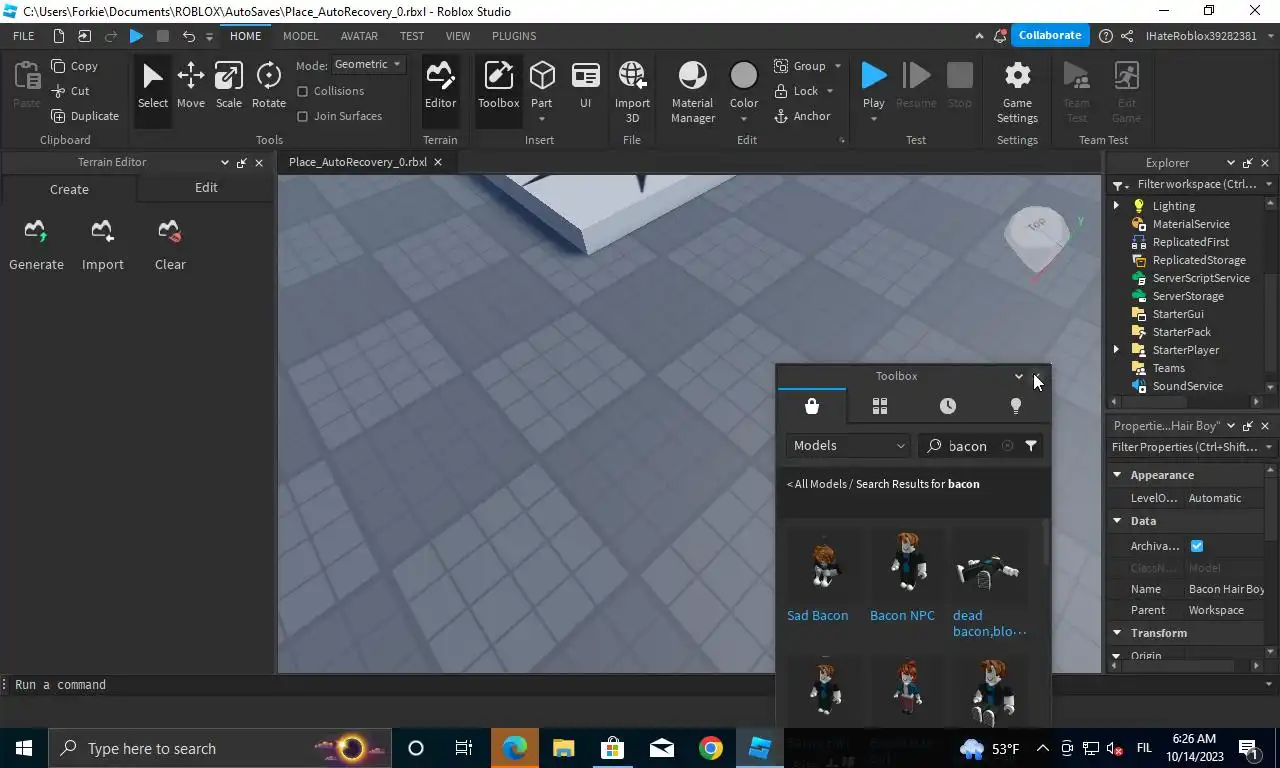The image size is (1280, 768).
Task: Click the Collaborate button
Action: [x=1050, y=35]
